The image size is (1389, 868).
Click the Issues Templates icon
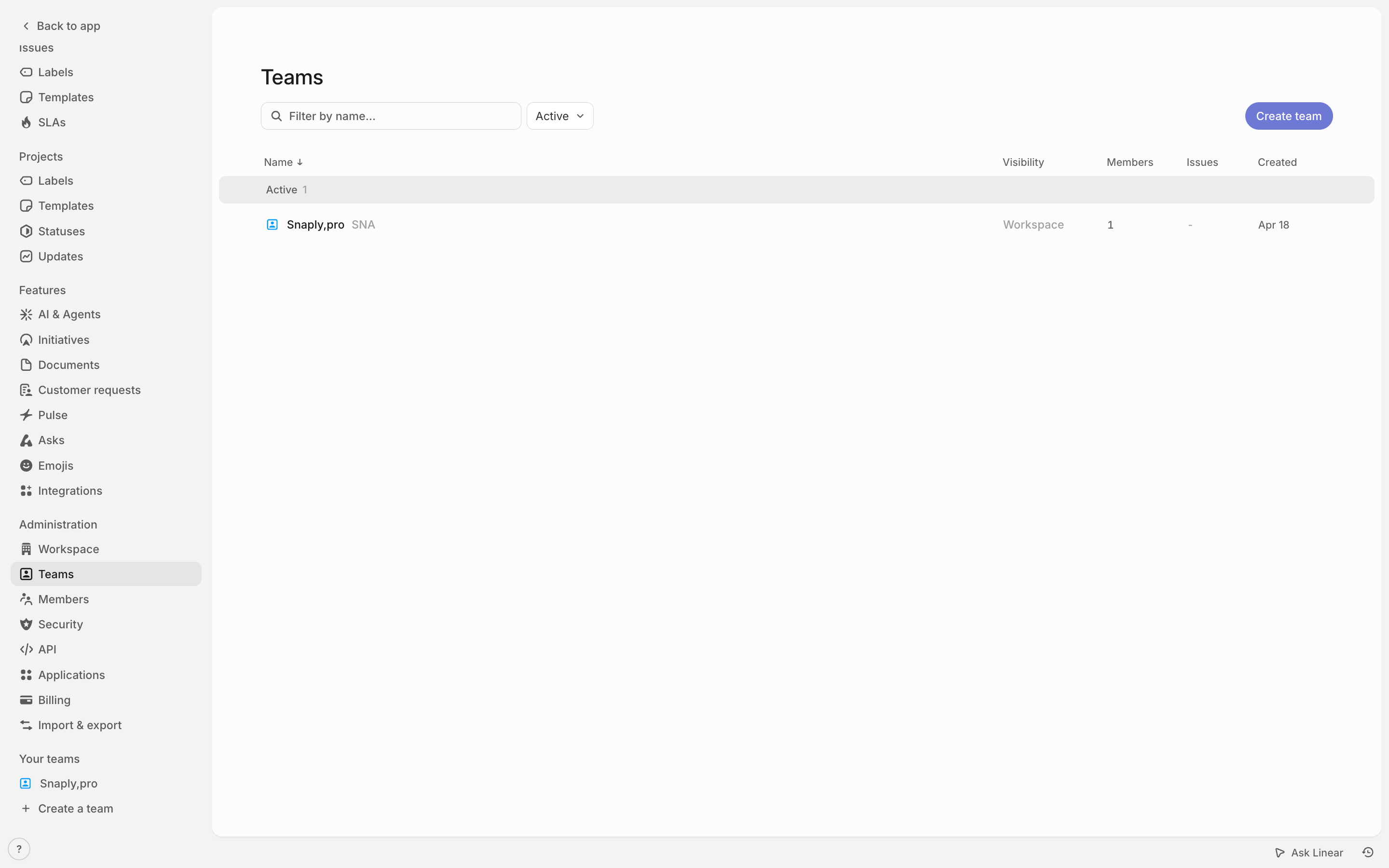[26, 97]
